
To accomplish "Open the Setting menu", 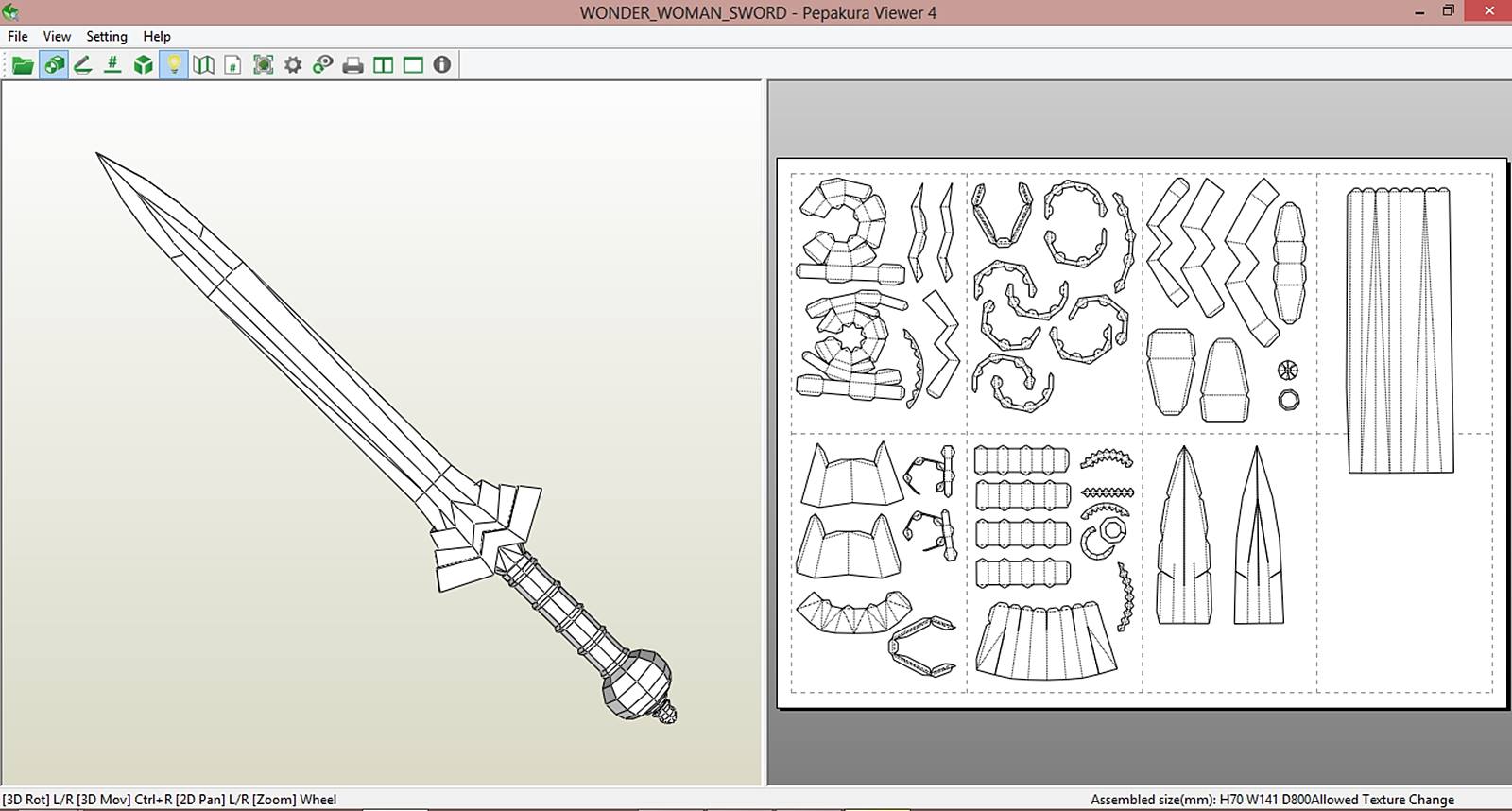I will click(x=107, y=36).
